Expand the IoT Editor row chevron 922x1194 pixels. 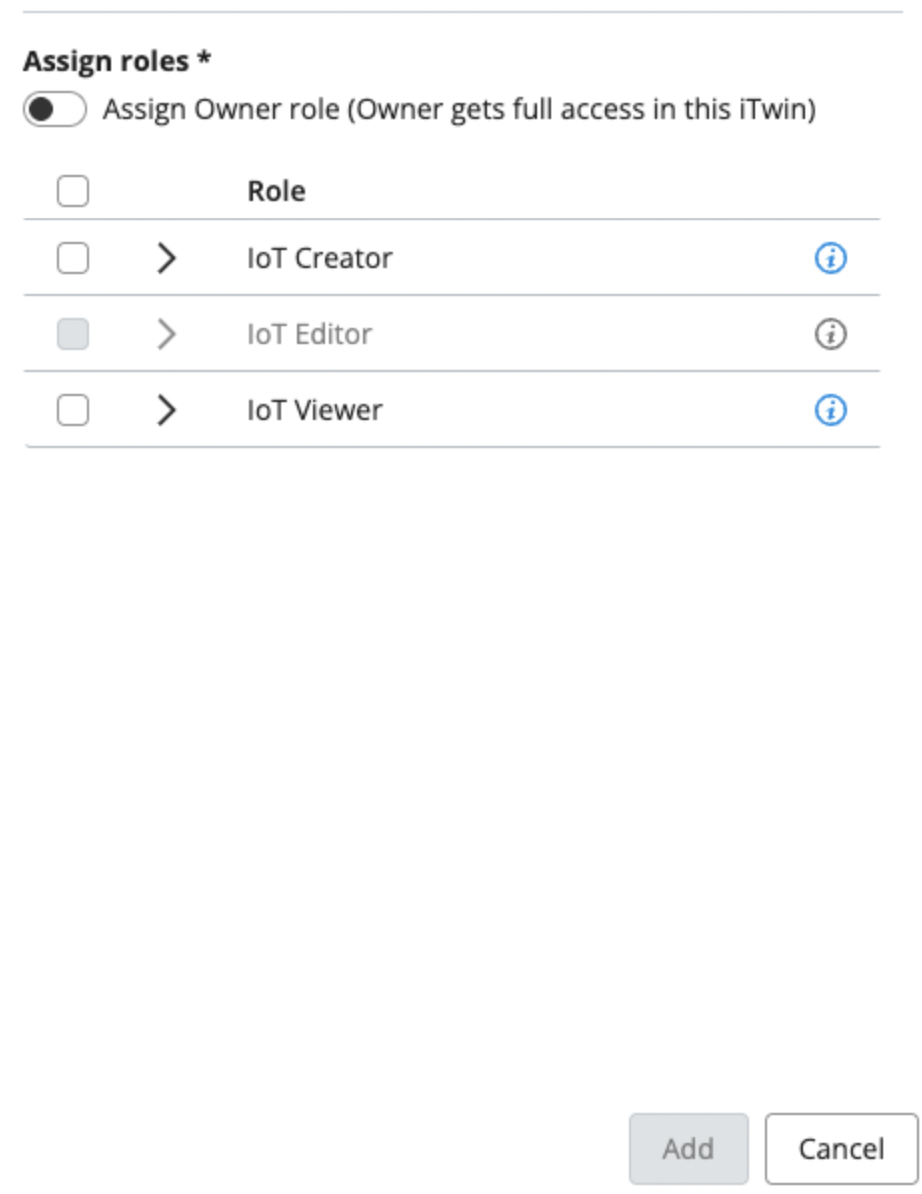point(167,334)
